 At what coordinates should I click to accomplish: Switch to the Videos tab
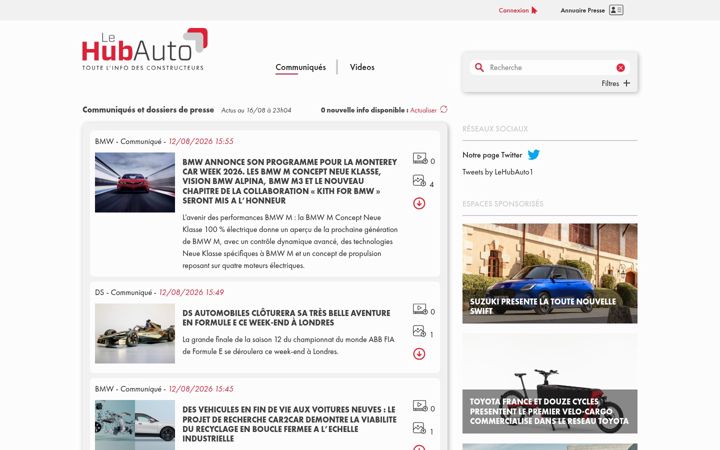362,67
